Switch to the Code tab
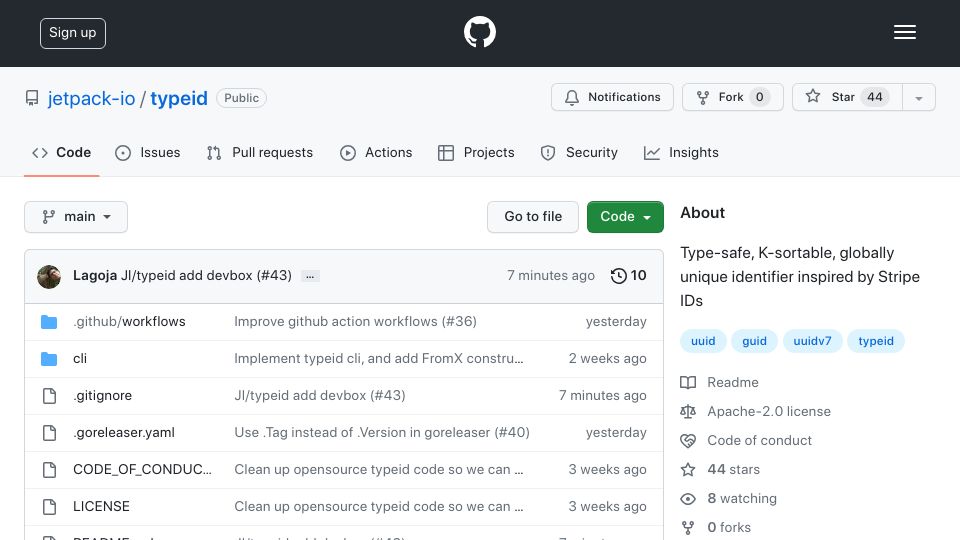The height and width of the screenshot is (540, 960). (x=62, y=152)
